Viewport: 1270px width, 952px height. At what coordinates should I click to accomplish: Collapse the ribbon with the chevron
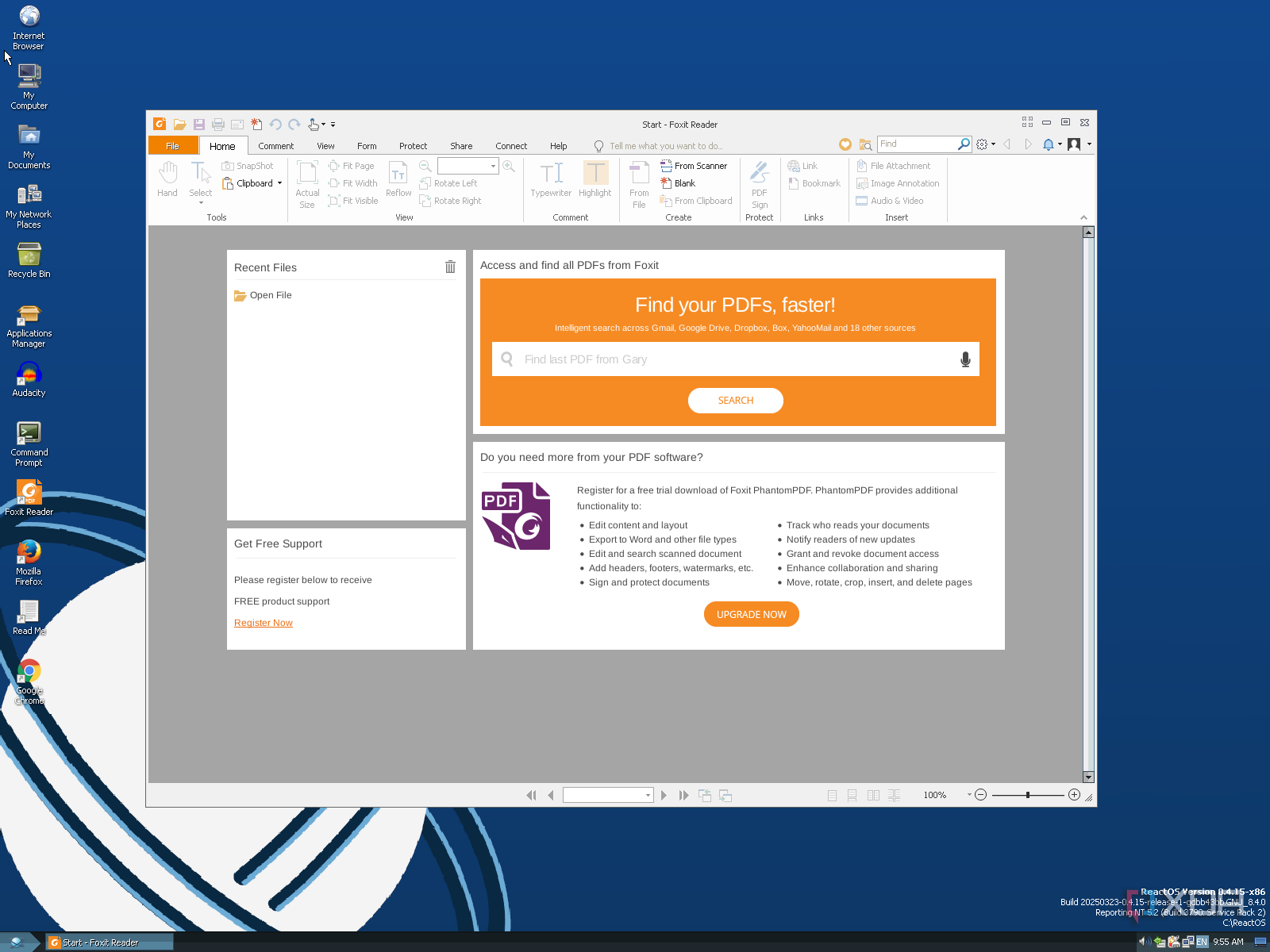[x=1083, y=217]
